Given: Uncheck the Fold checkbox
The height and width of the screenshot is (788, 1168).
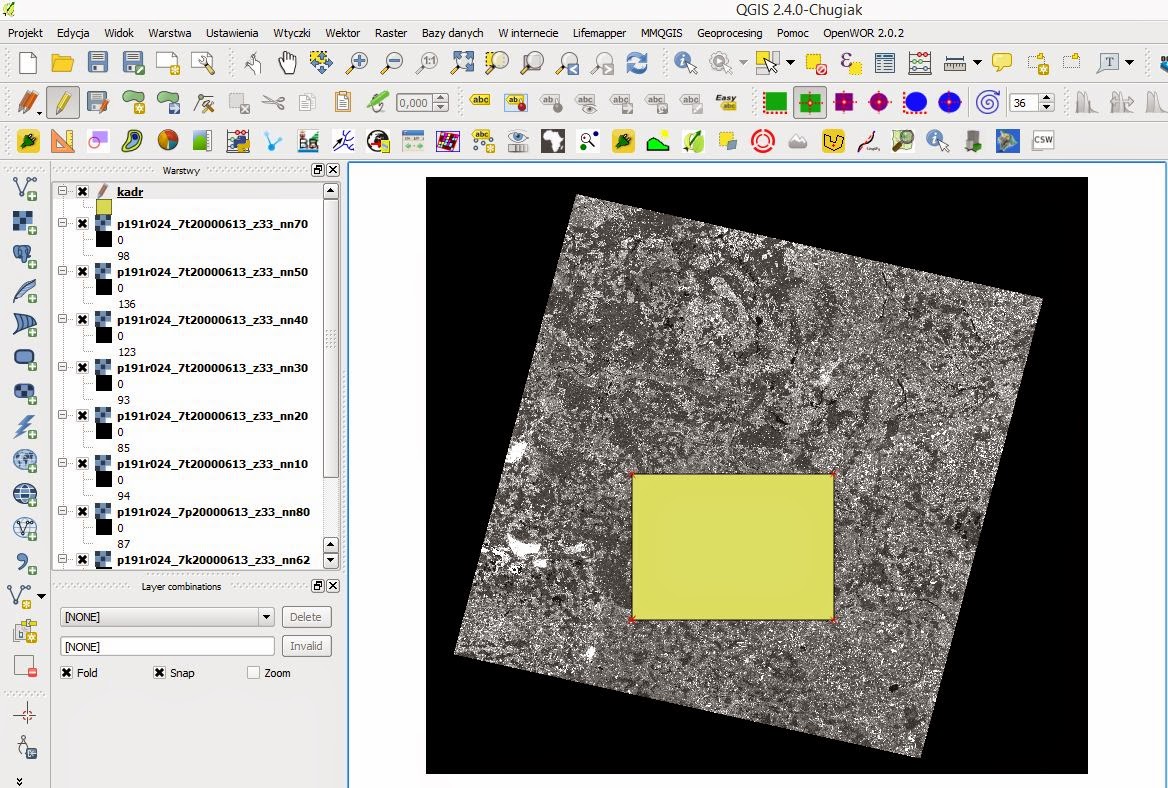Looking at the screenshot, I should point(67,673).
